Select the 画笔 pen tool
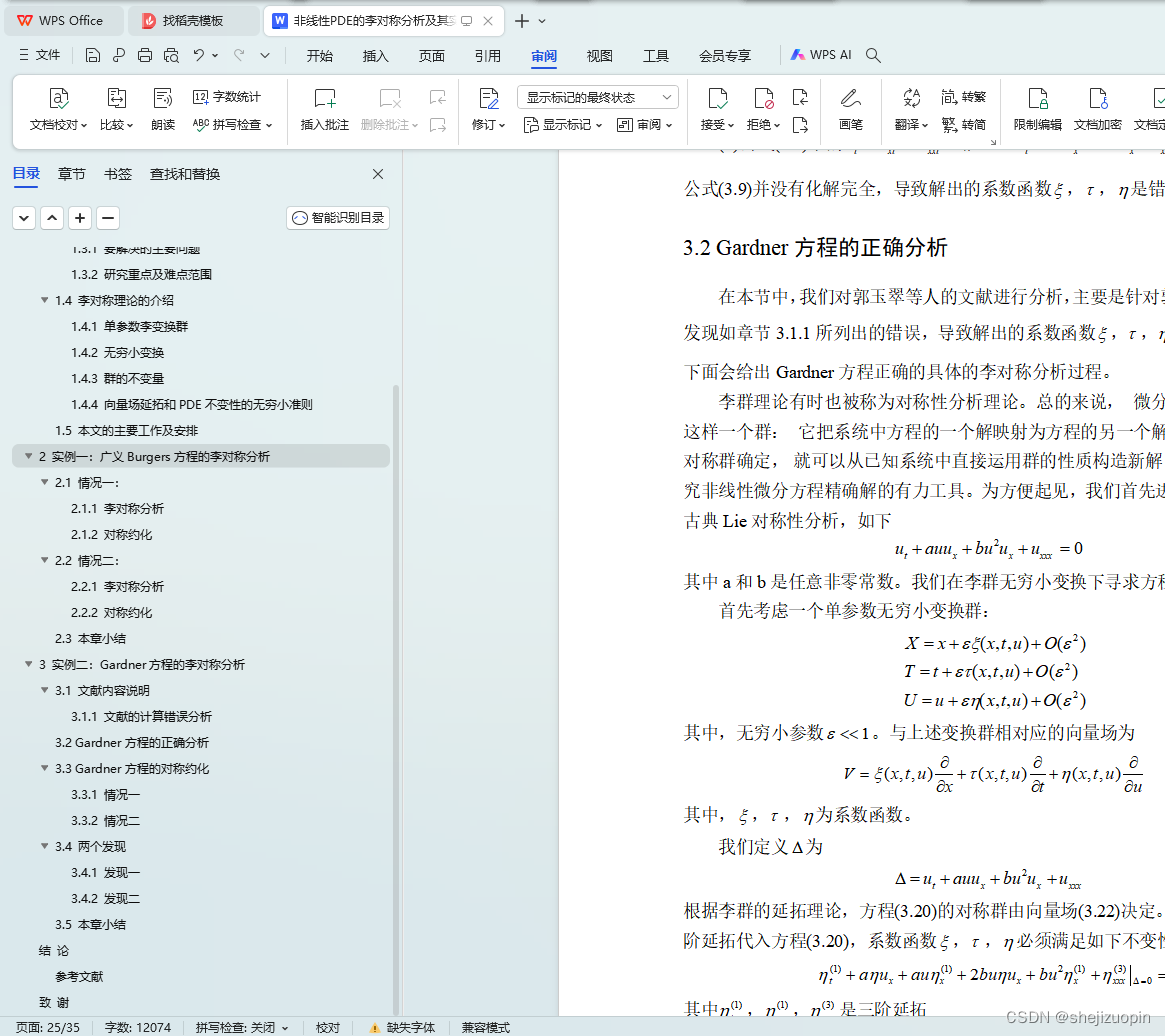Viewport: 1165px width, 1036px height. (851, 109)
